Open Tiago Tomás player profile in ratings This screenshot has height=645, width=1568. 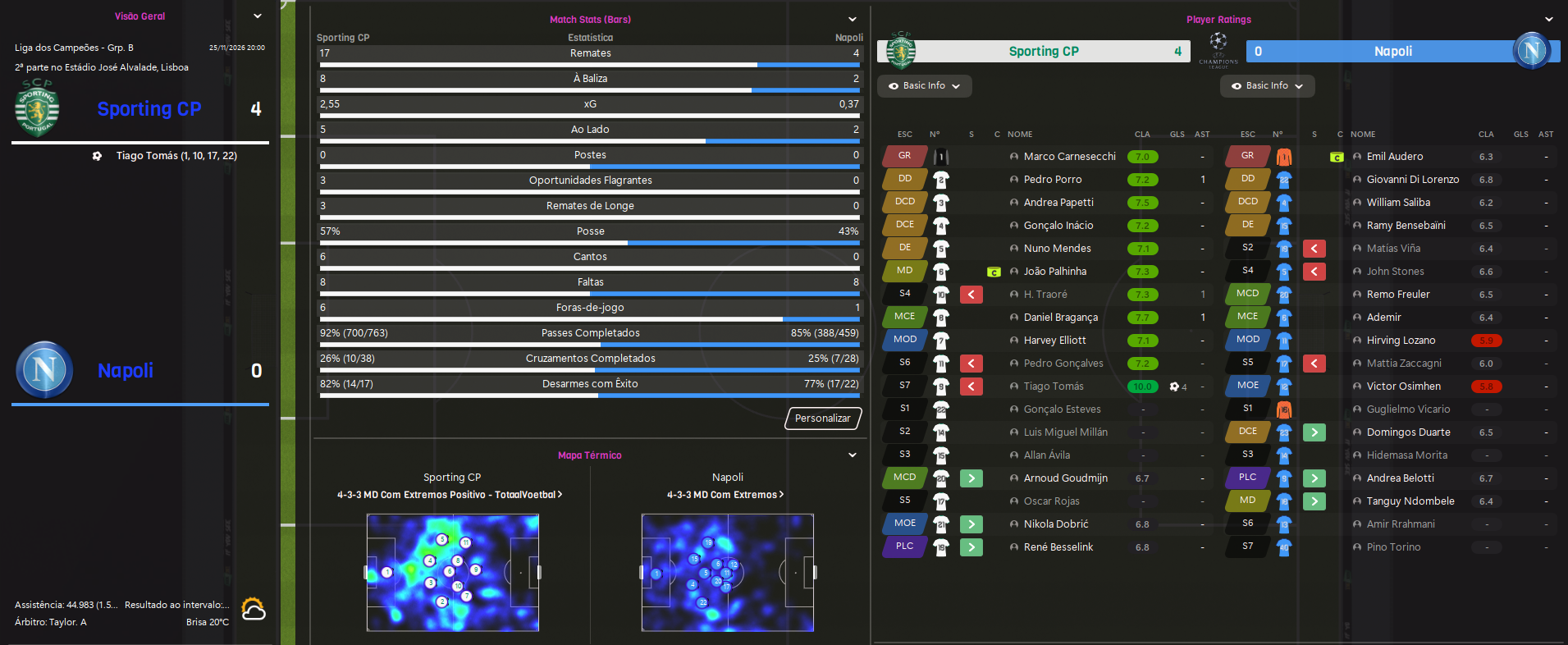[1054, 387]
